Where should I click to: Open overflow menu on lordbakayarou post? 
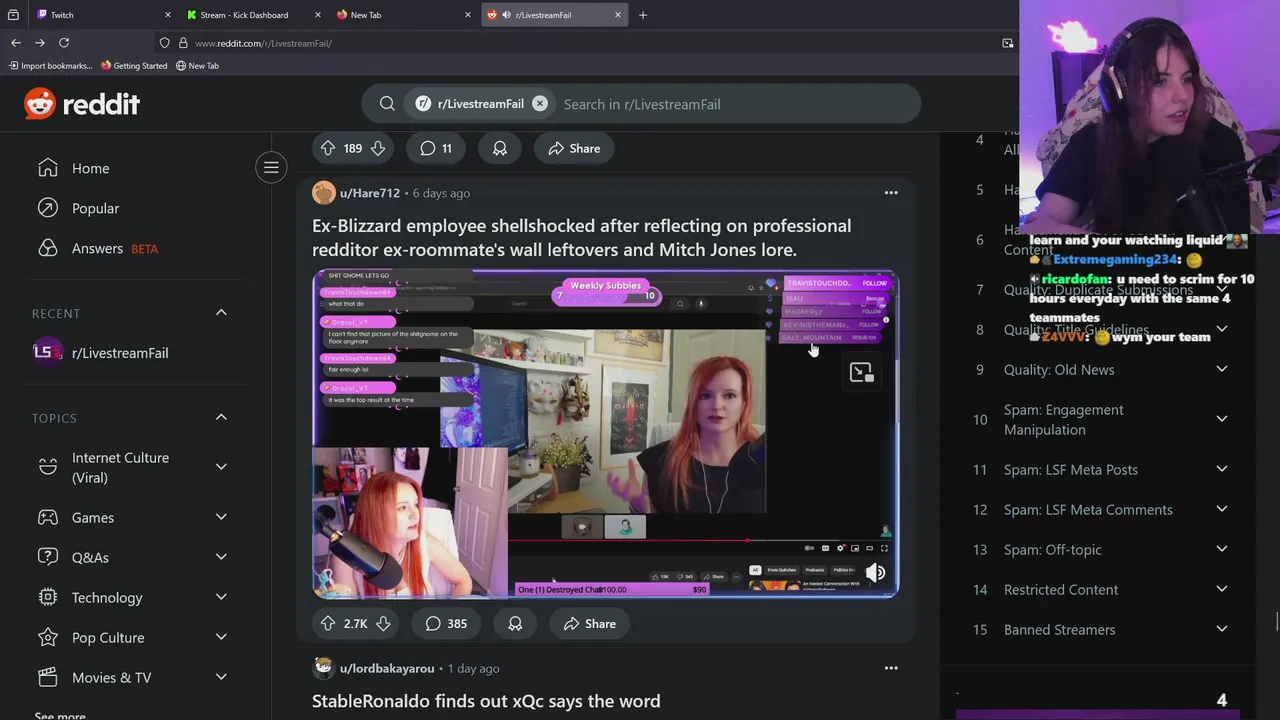click(x=891, y=668)
